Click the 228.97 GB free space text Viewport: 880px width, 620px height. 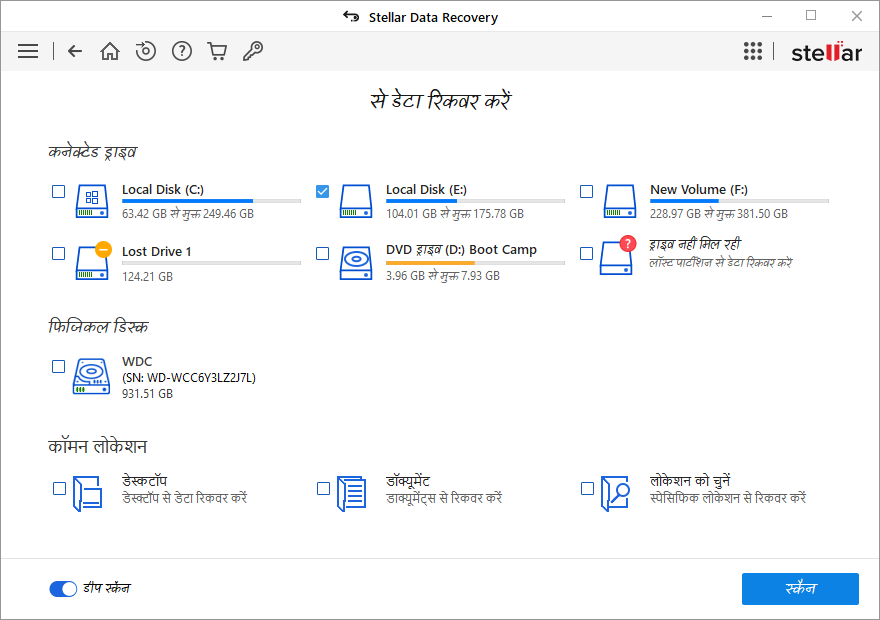pyautogui.click(x=719, y=214)
